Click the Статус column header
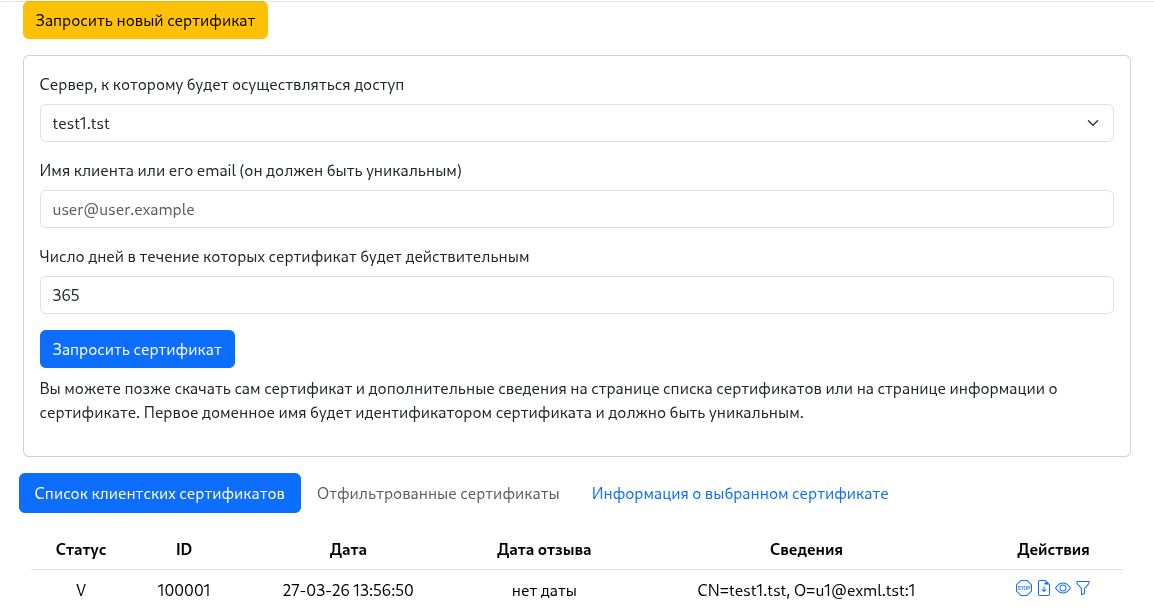Viewport: 1154px width, 610px height. click(x=80, y=549)
